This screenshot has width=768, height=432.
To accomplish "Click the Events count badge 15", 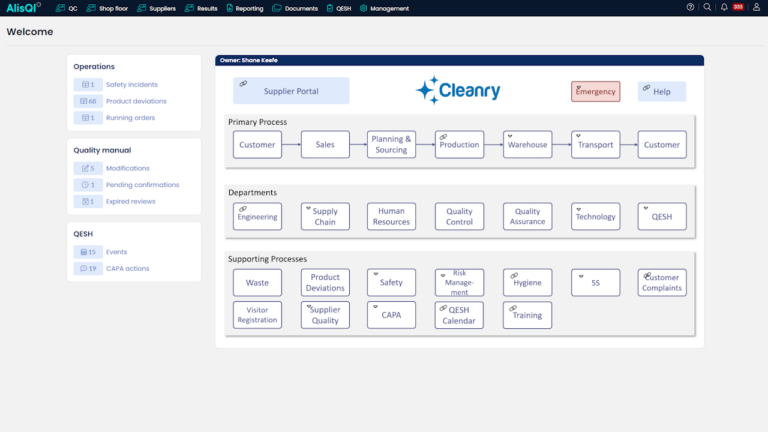I will click(x=88, y=252).
